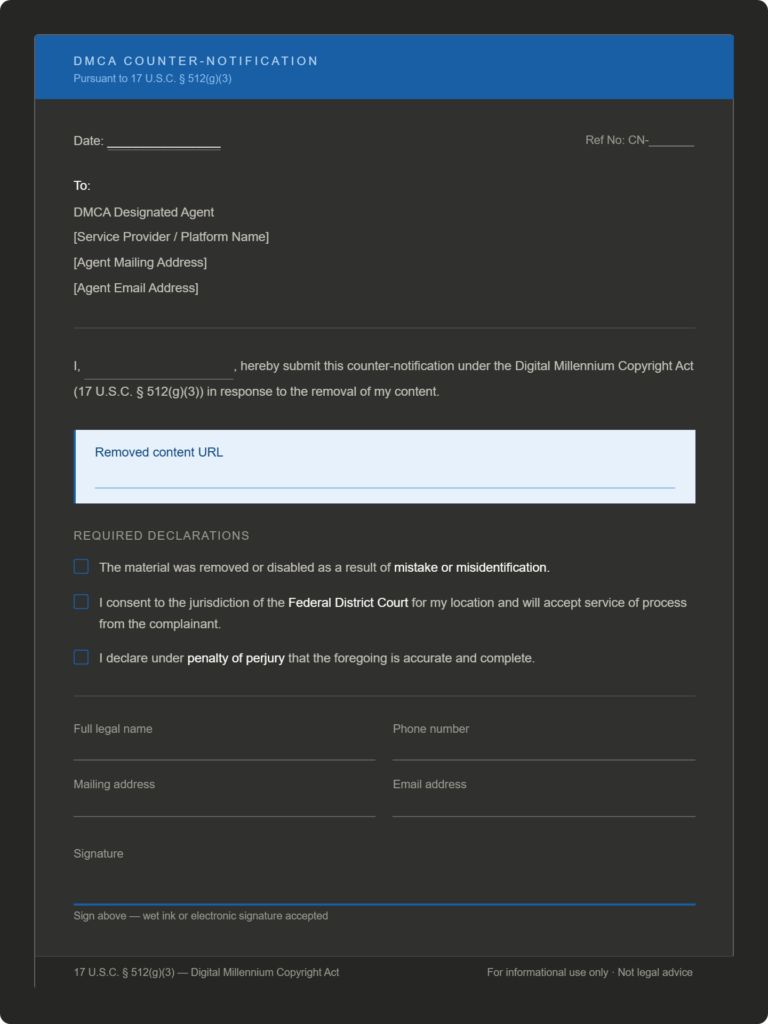Click the [Service Provider / Platform Name] placeholder
Image resolution: width=768 pixels, height=1024 pixels.
171,237
